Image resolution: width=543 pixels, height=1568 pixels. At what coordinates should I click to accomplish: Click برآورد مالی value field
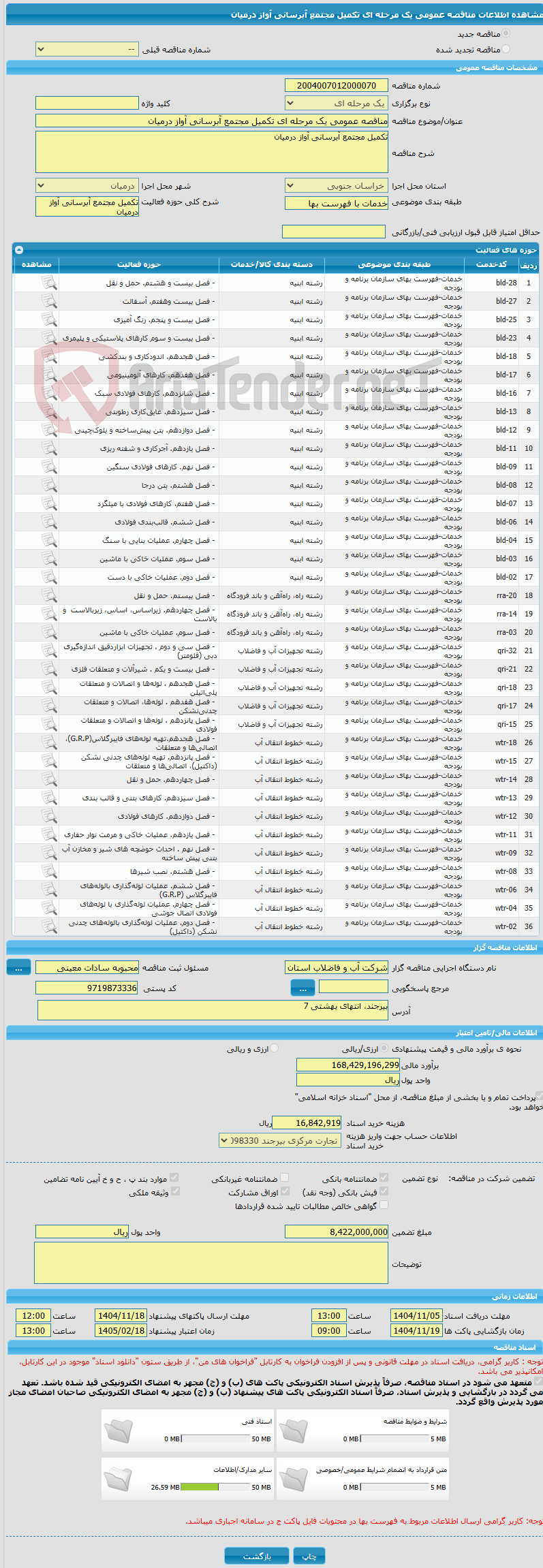(x=348, y=1065)
